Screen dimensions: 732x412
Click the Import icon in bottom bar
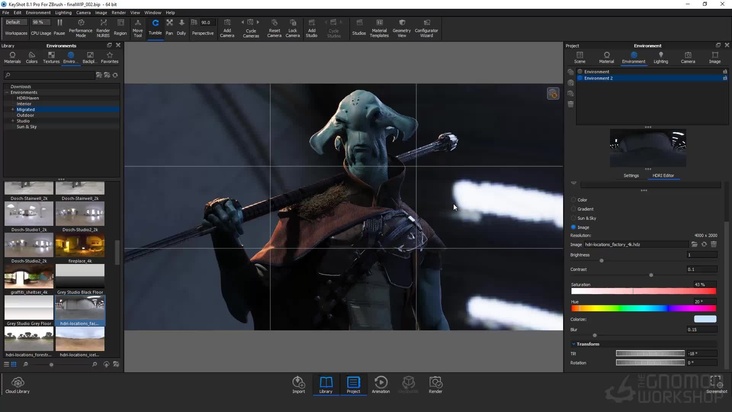coord(298,384)
